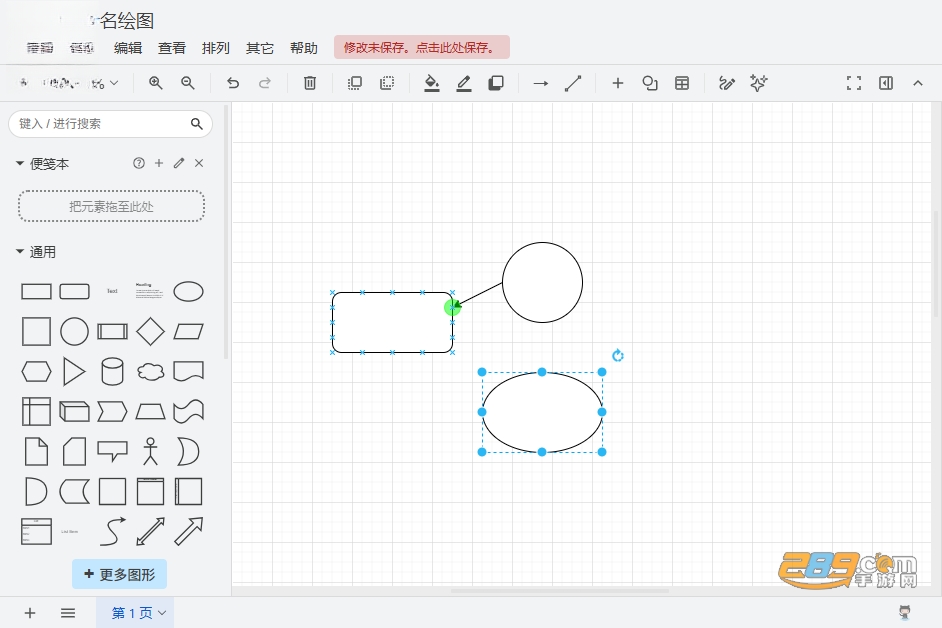Click the rotate handle of selected ellipse
942x628 pixels.
tap(618, 356)
